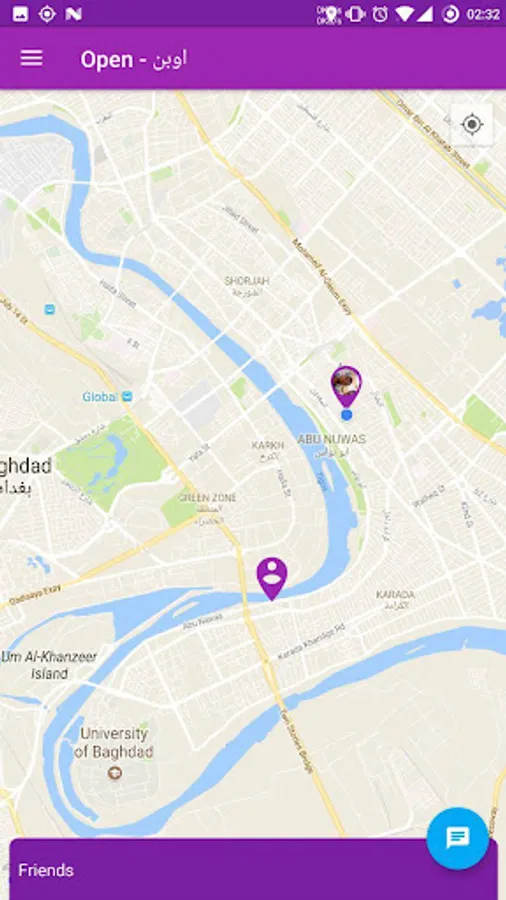Select the friend photo map pin
This screenshot has height=900, width=506.
pos(346,386)
